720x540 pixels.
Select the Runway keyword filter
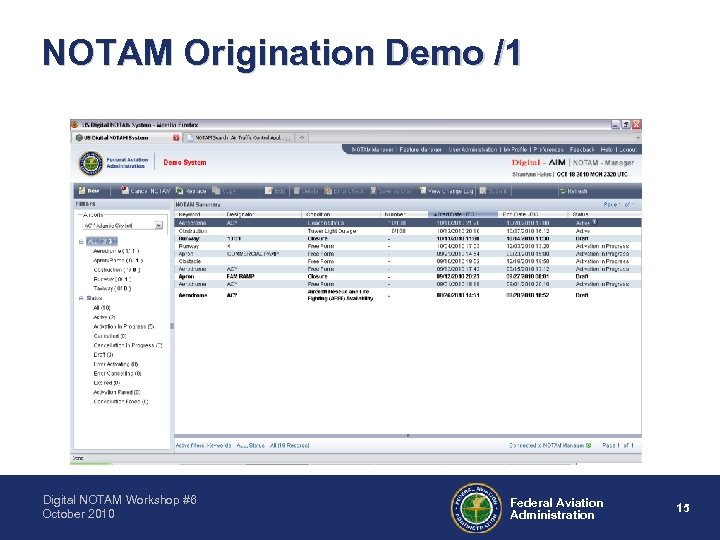pos(112,279)
